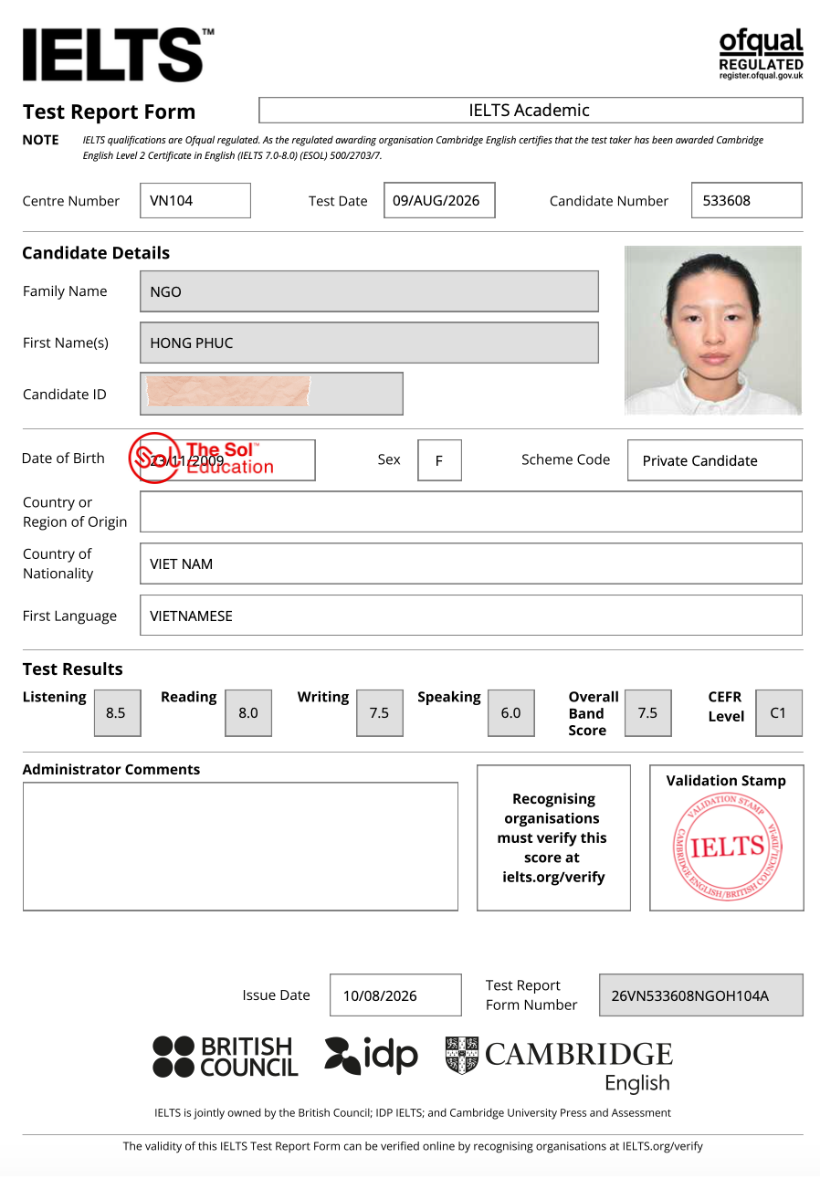Image resolution: width=820 pixels, height=1180 pixels.
Task: Click the Centre Number field VN104
Action: [195, 201]
